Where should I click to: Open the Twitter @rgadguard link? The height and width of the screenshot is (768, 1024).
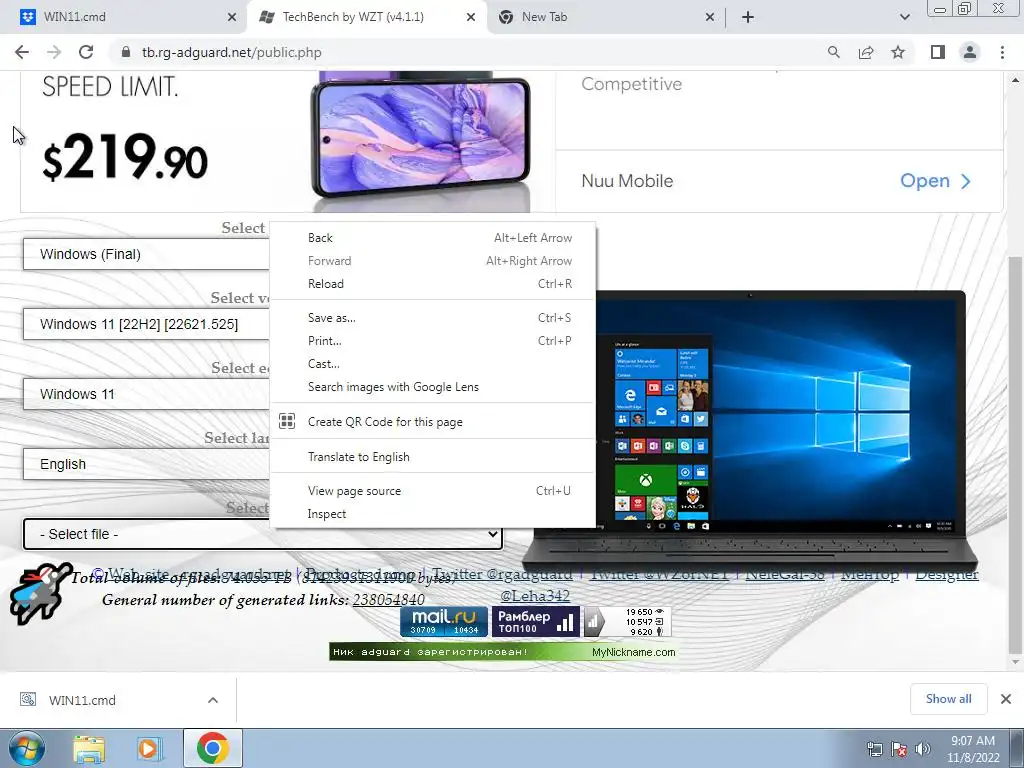(502, 574)
